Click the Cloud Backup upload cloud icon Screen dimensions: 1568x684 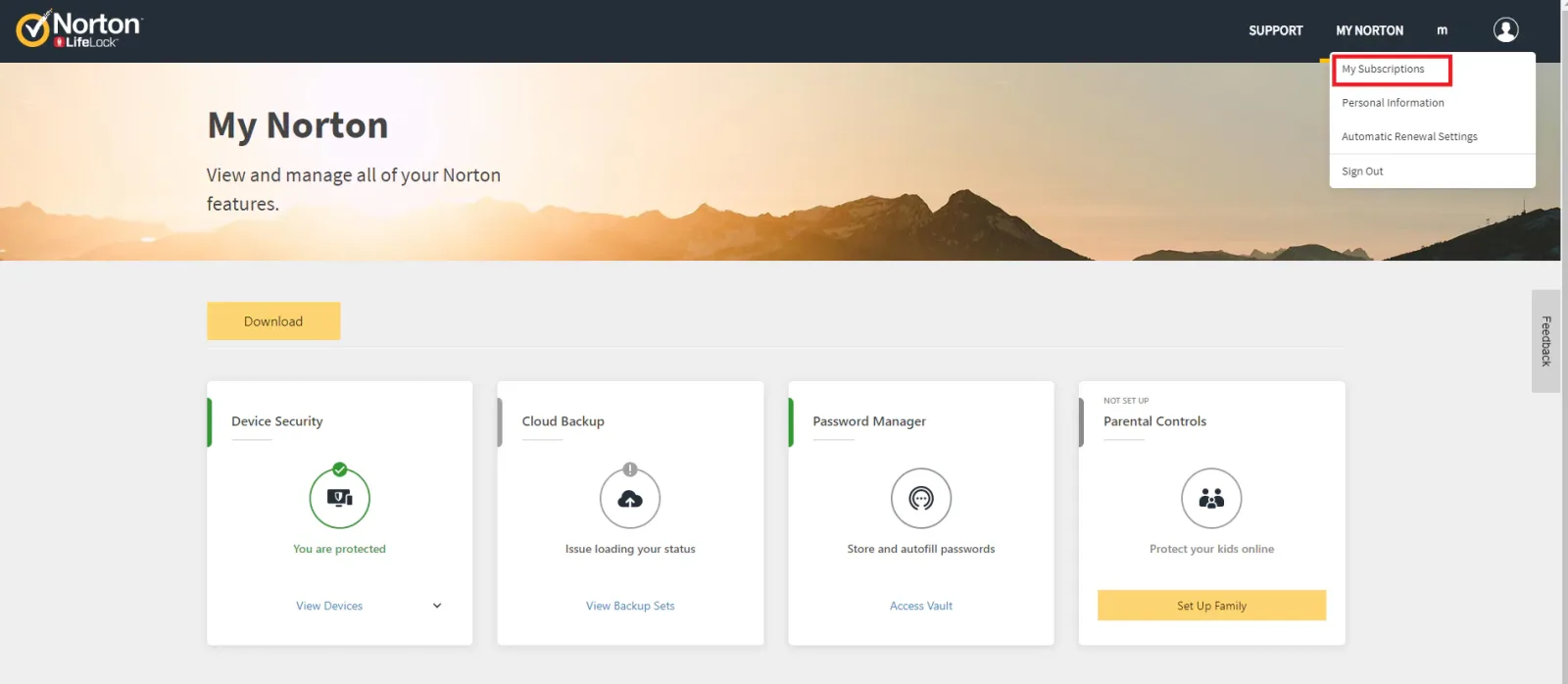point(630,499)
